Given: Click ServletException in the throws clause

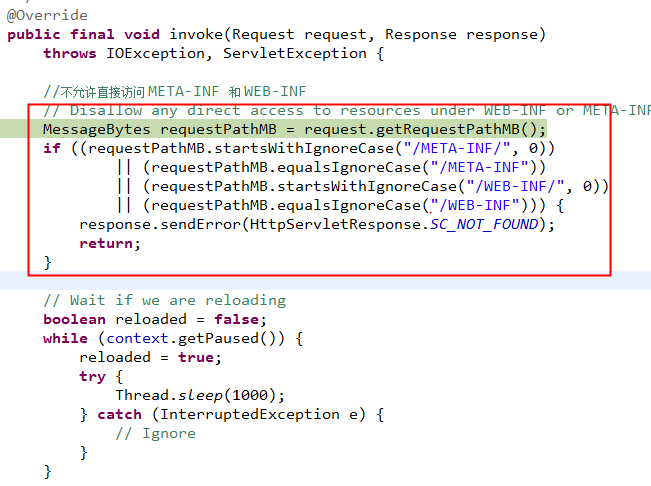Looking at the screenshot, I should (x=295, y=53).
